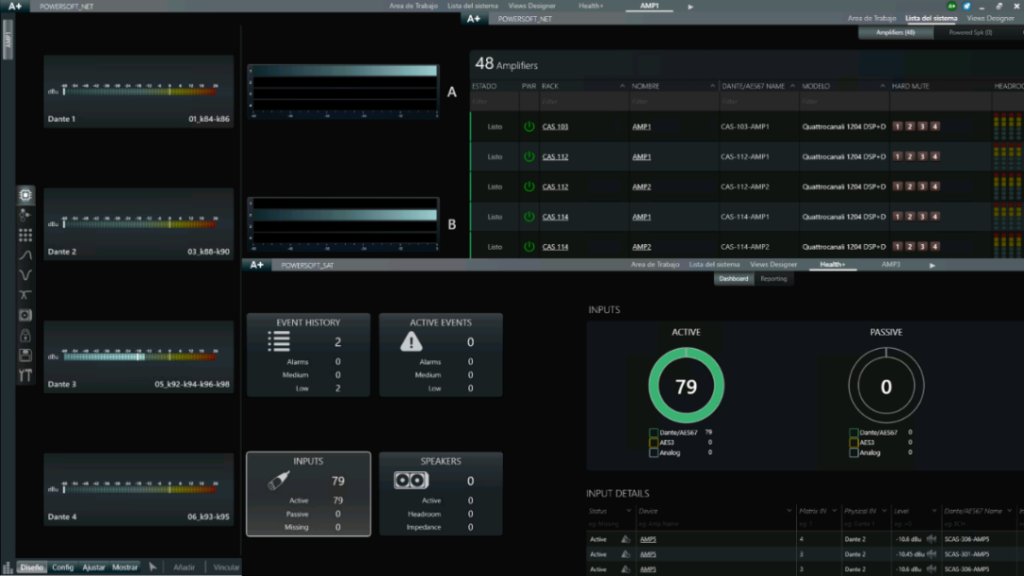This screenshot has height=576, width=1024.
Task: Switch to the Reporting tab
Action: pyautogui.click(x=773, y=279)
